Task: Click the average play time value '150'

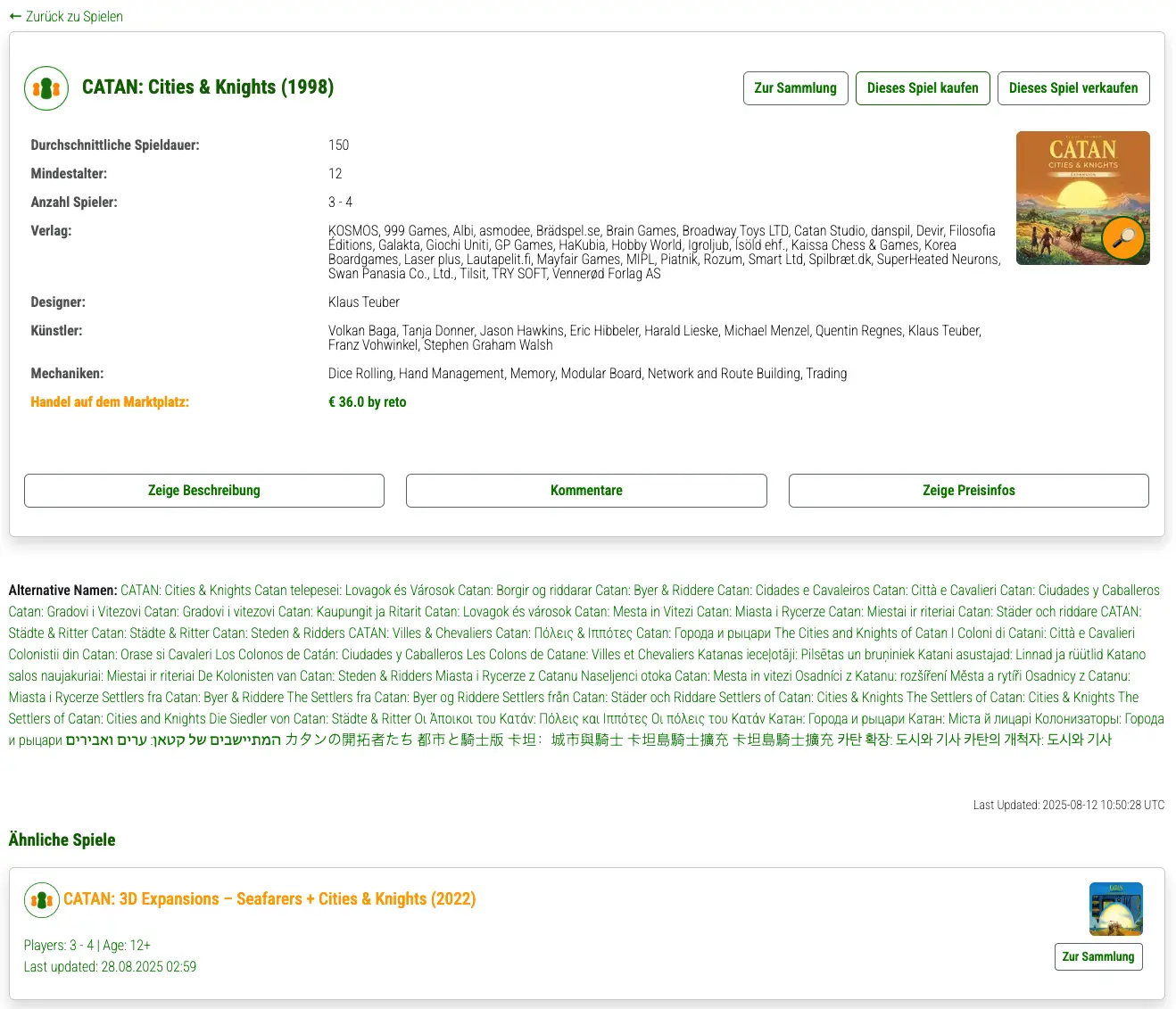Action: pyautogui.click(x=338, y=145)
